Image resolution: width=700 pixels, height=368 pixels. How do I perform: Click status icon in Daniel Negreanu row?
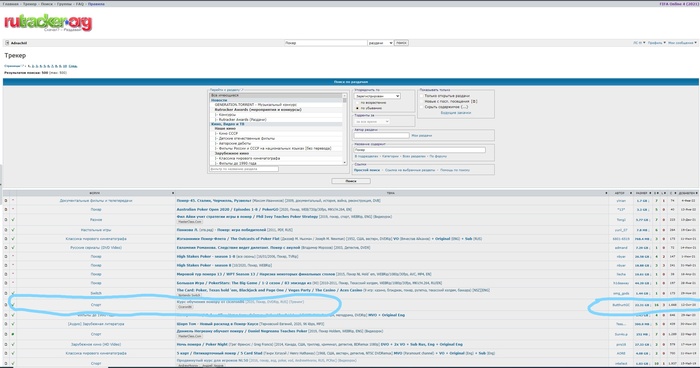pyautogui.click(x=13, y=334)
